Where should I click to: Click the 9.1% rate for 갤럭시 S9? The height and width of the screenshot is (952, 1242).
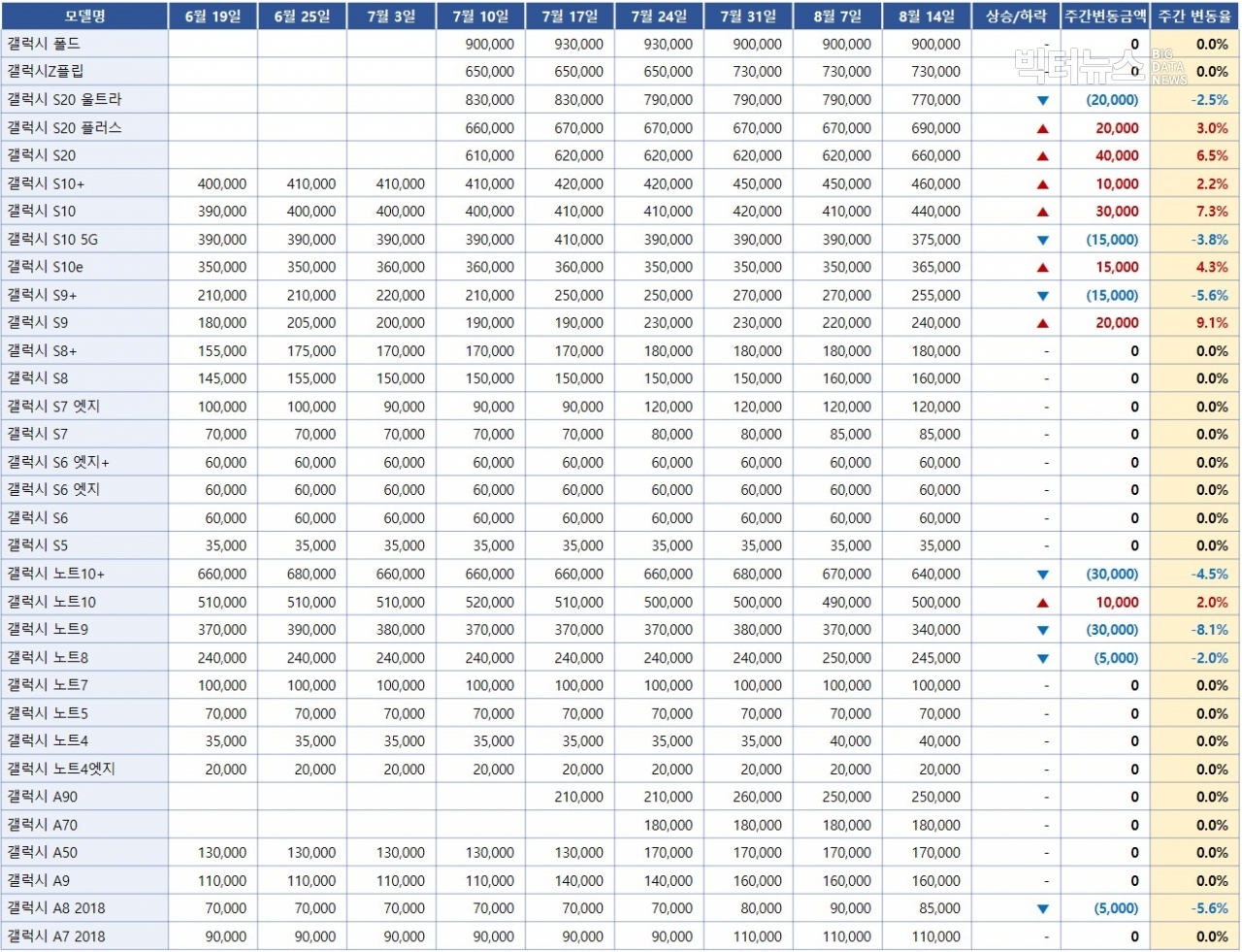1212,323
